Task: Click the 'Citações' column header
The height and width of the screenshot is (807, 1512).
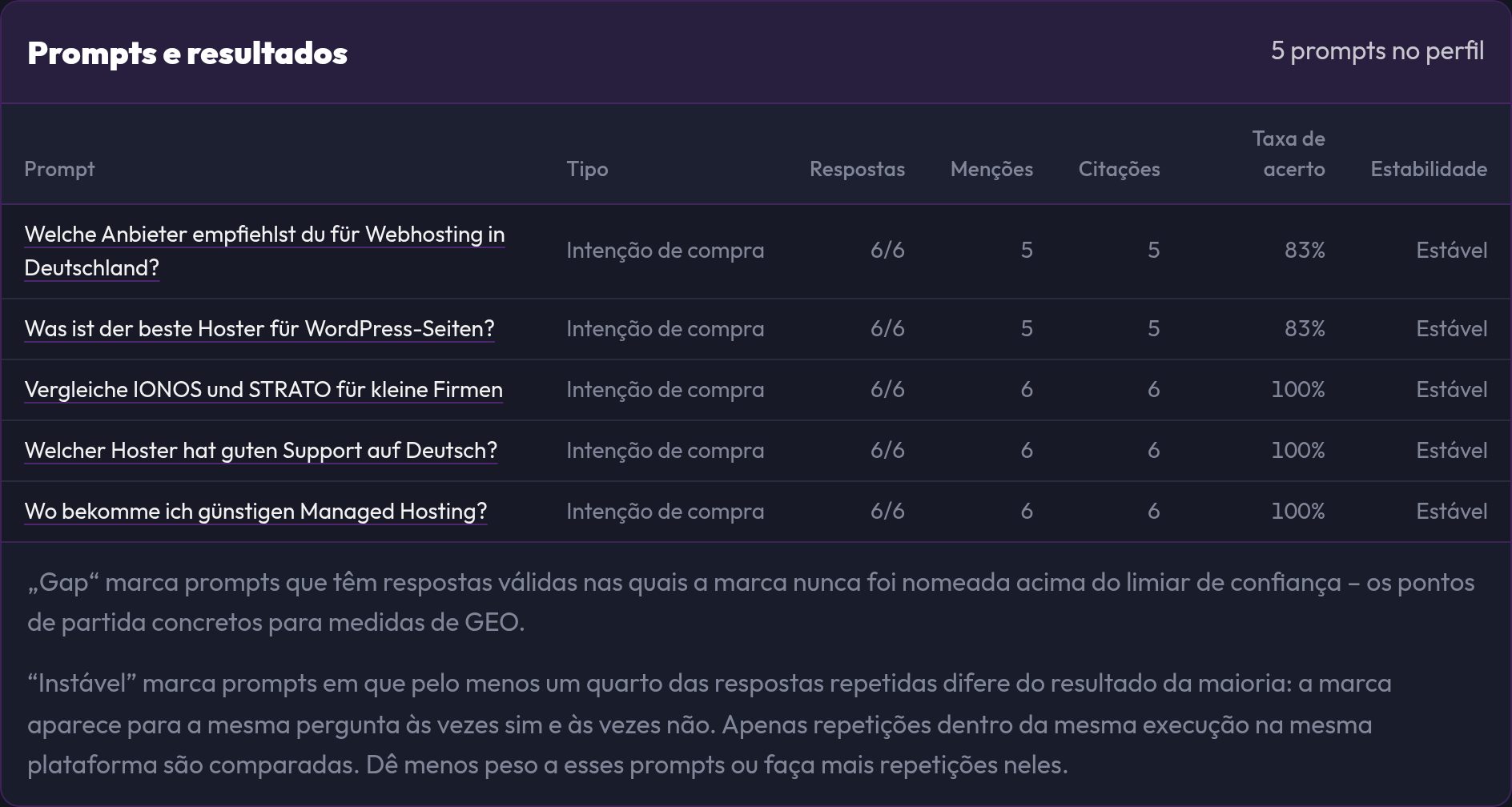Action: pos(1119,169)
